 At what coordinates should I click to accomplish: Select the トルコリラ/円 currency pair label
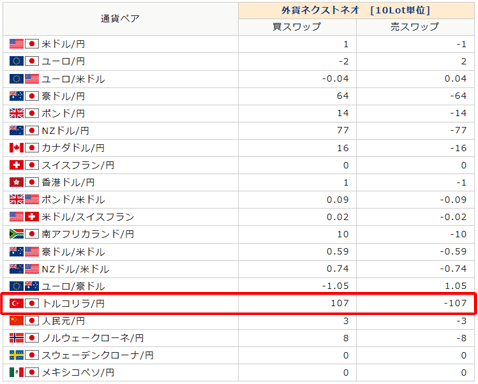tap(73, 304)
